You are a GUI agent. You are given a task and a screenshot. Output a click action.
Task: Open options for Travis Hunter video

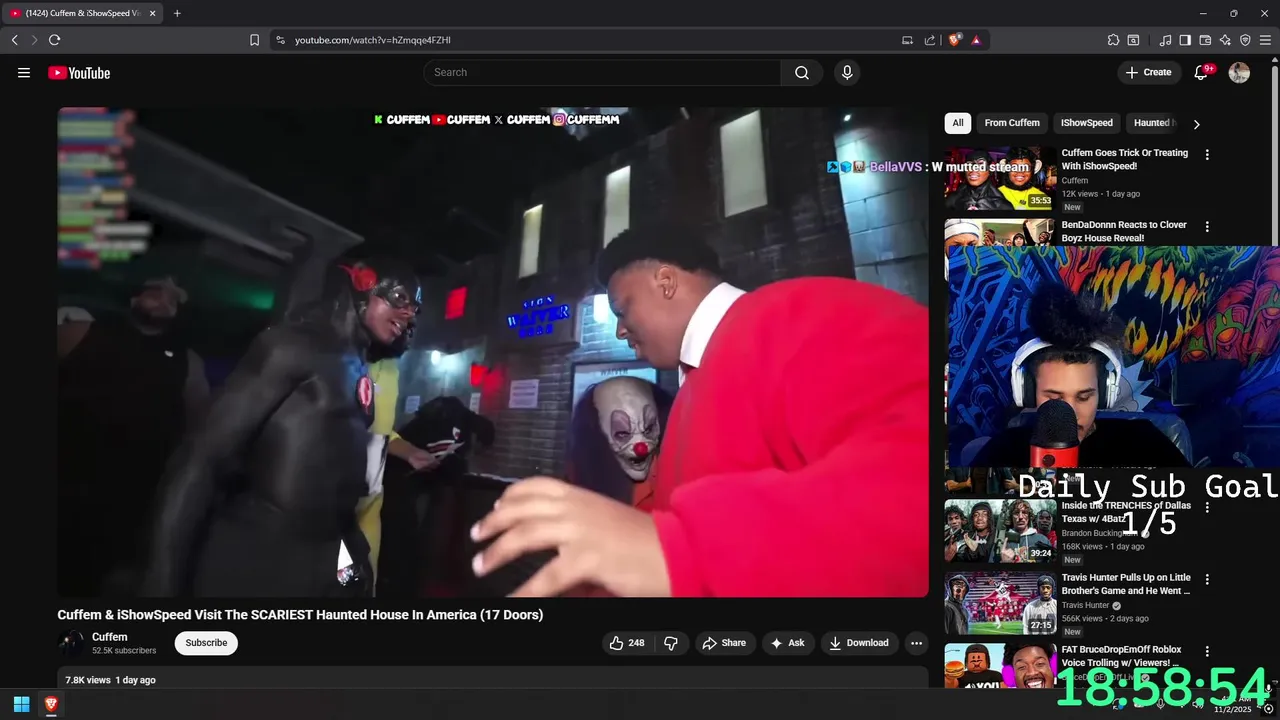click(x=1207, y=579)
